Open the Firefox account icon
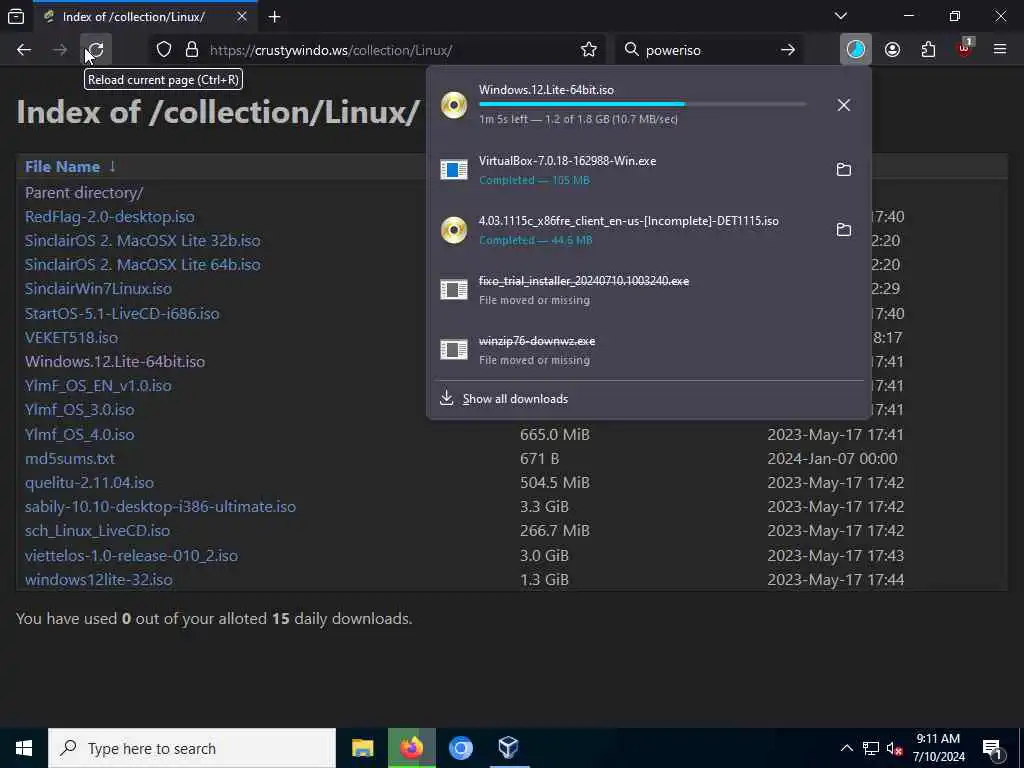Screen dimensions: 1024x768 coord(892,50)
